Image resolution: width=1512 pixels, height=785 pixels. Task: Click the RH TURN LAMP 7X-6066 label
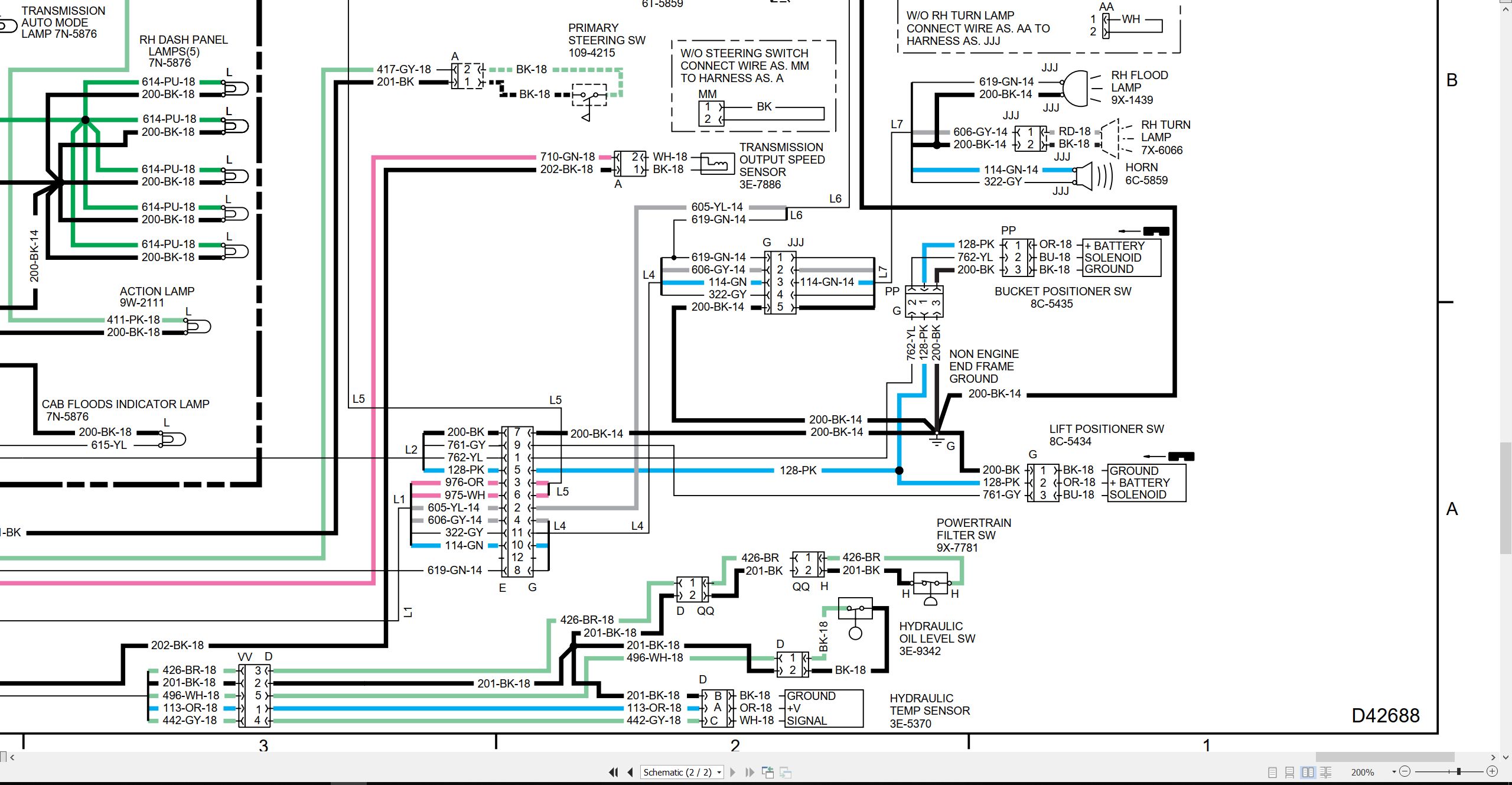click(x=1165, y=138)
